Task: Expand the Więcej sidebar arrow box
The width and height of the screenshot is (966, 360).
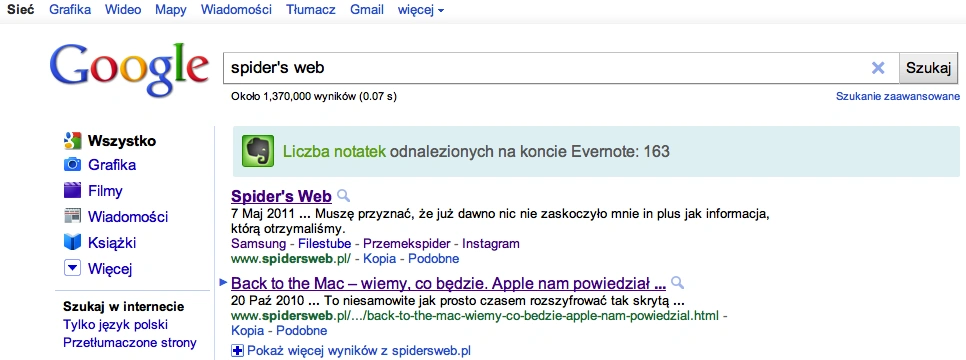Action: click(73, 268)
